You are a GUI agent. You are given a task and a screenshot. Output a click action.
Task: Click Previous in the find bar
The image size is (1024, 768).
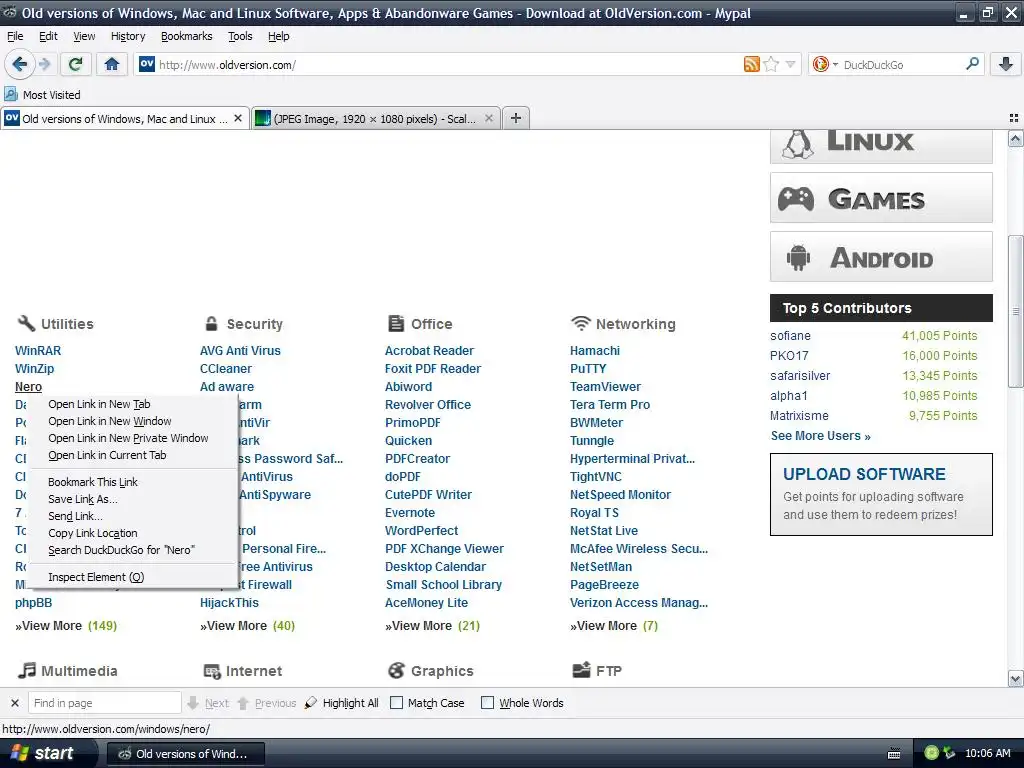point(266,703)
